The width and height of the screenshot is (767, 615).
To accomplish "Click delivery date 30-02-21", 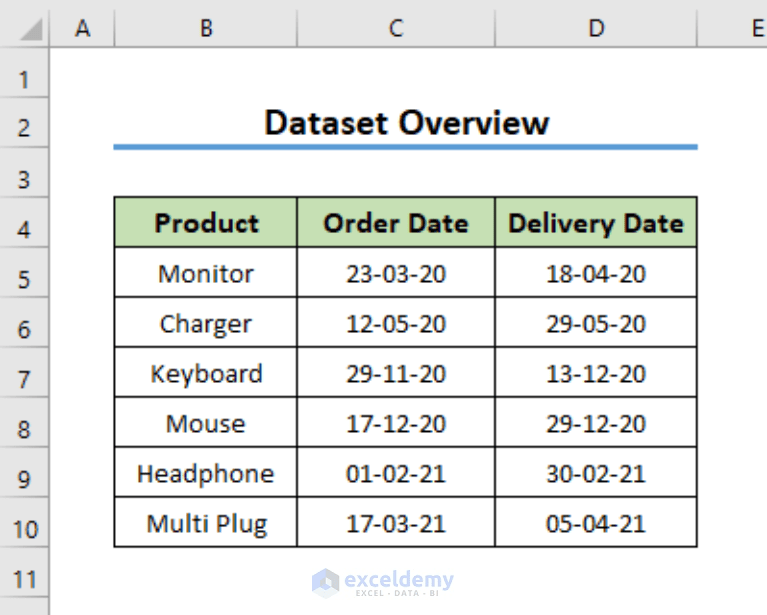I will pos(596,473).
